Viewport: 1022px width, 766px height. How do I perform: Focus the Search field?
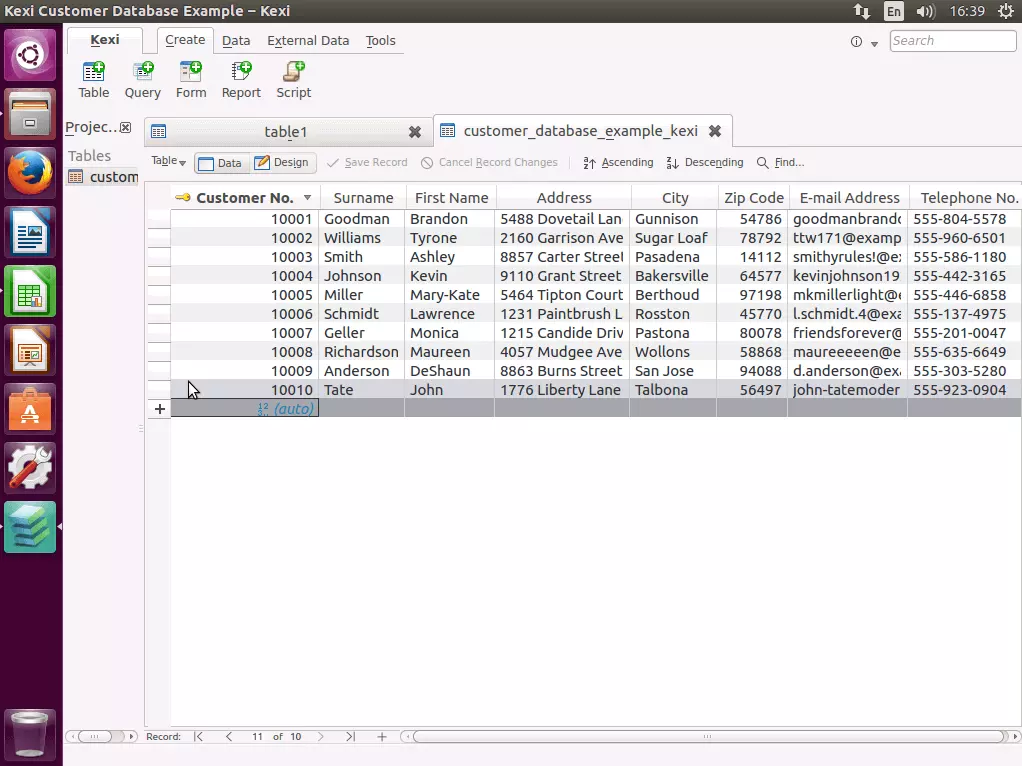952,40
